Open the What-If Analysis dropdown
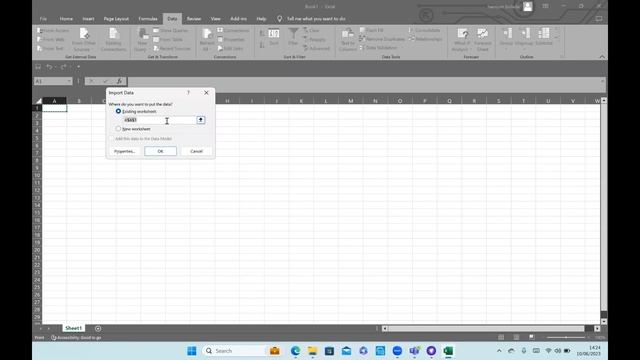640x360 pixels. click(462, 40)
